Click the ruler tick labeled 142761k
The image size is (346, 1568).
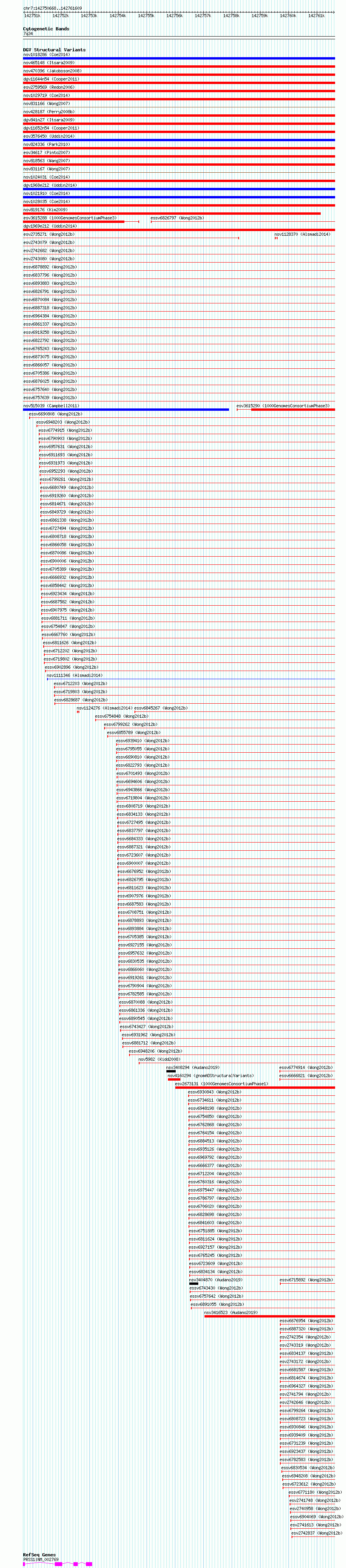point(316,16)
